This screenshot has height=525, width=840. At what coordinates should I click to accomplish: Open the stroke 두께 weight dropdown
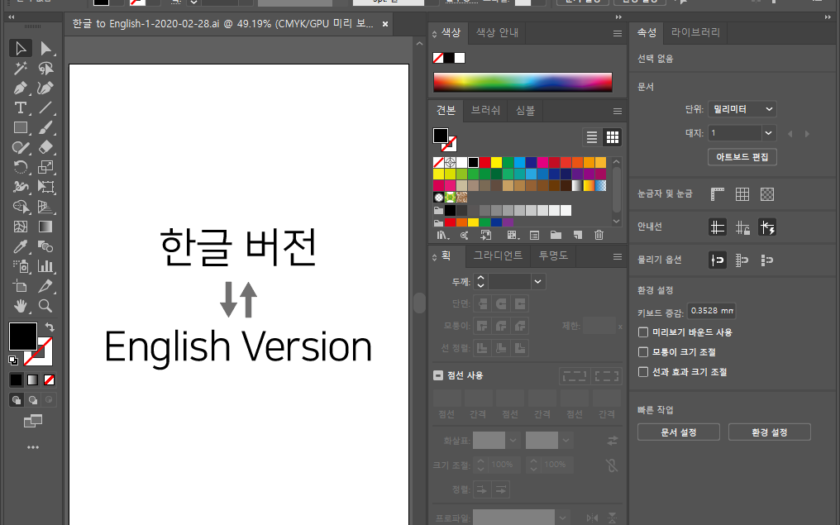538,282
